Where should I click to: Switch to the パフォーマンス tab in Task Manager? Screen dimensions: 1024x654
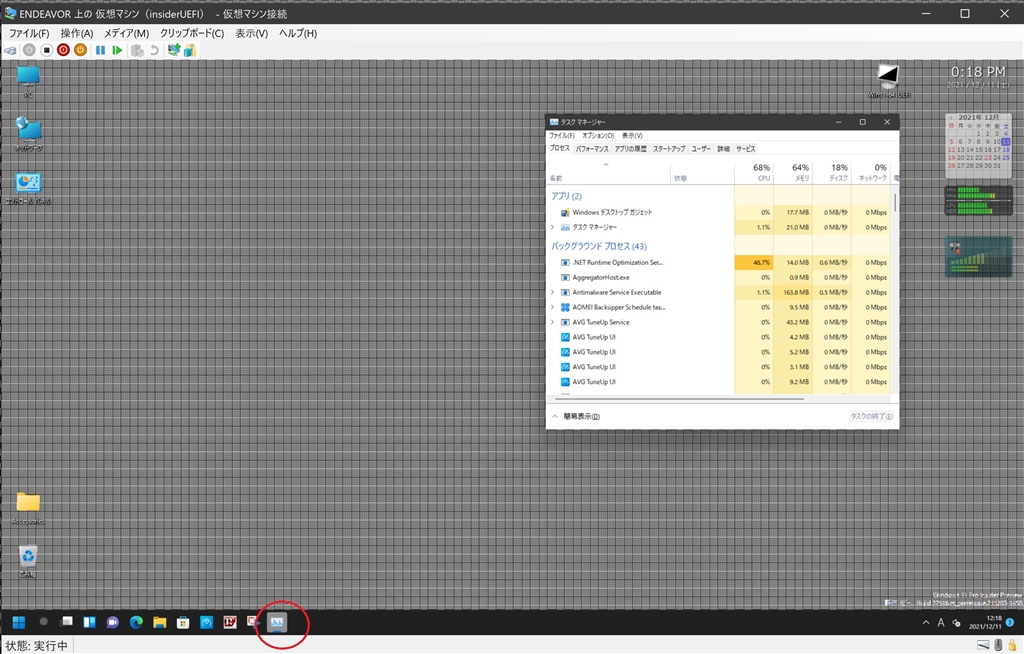pyautogui.click(x=592, y=149)
